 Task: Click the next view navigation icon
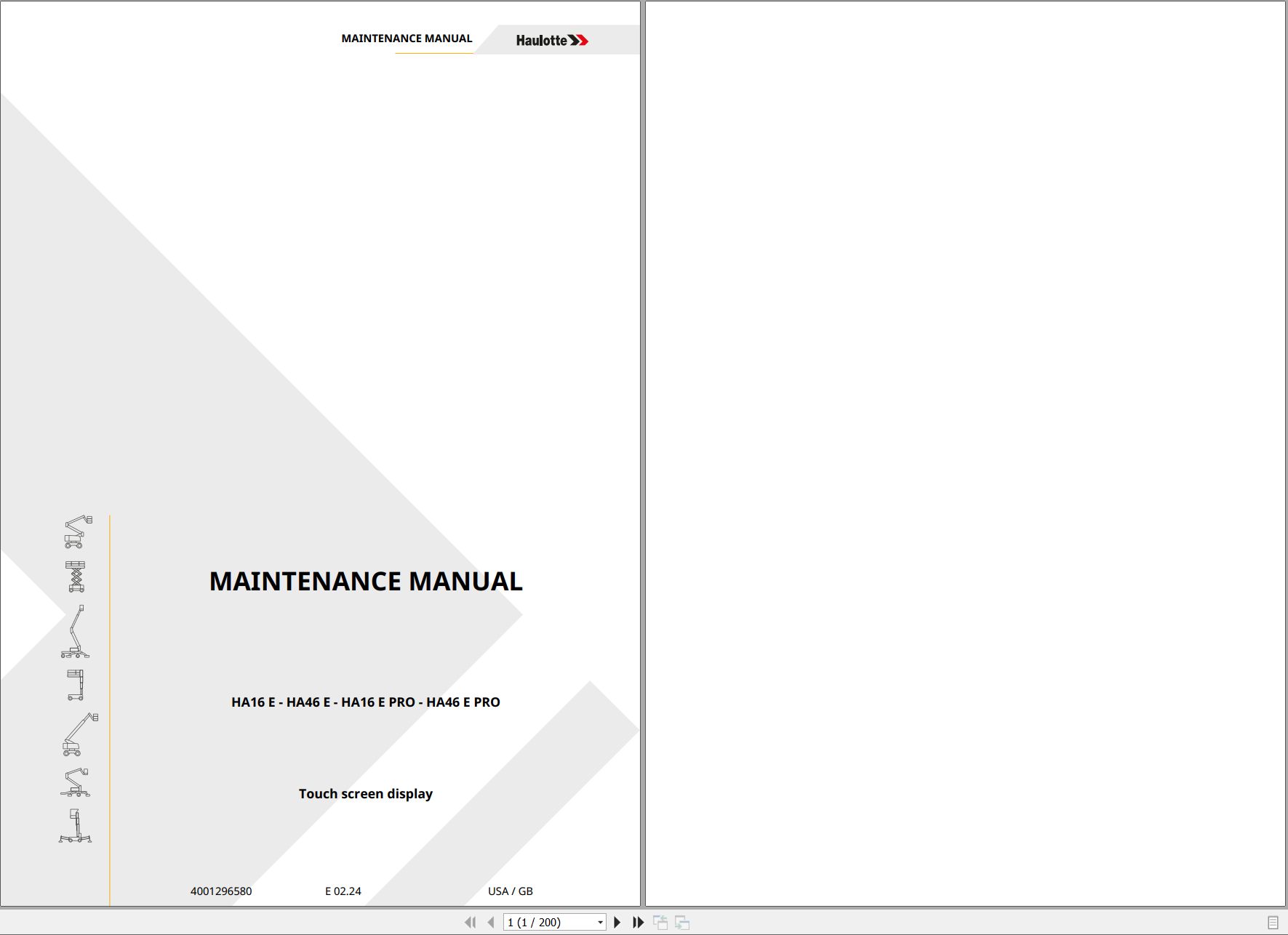point(682,922)
